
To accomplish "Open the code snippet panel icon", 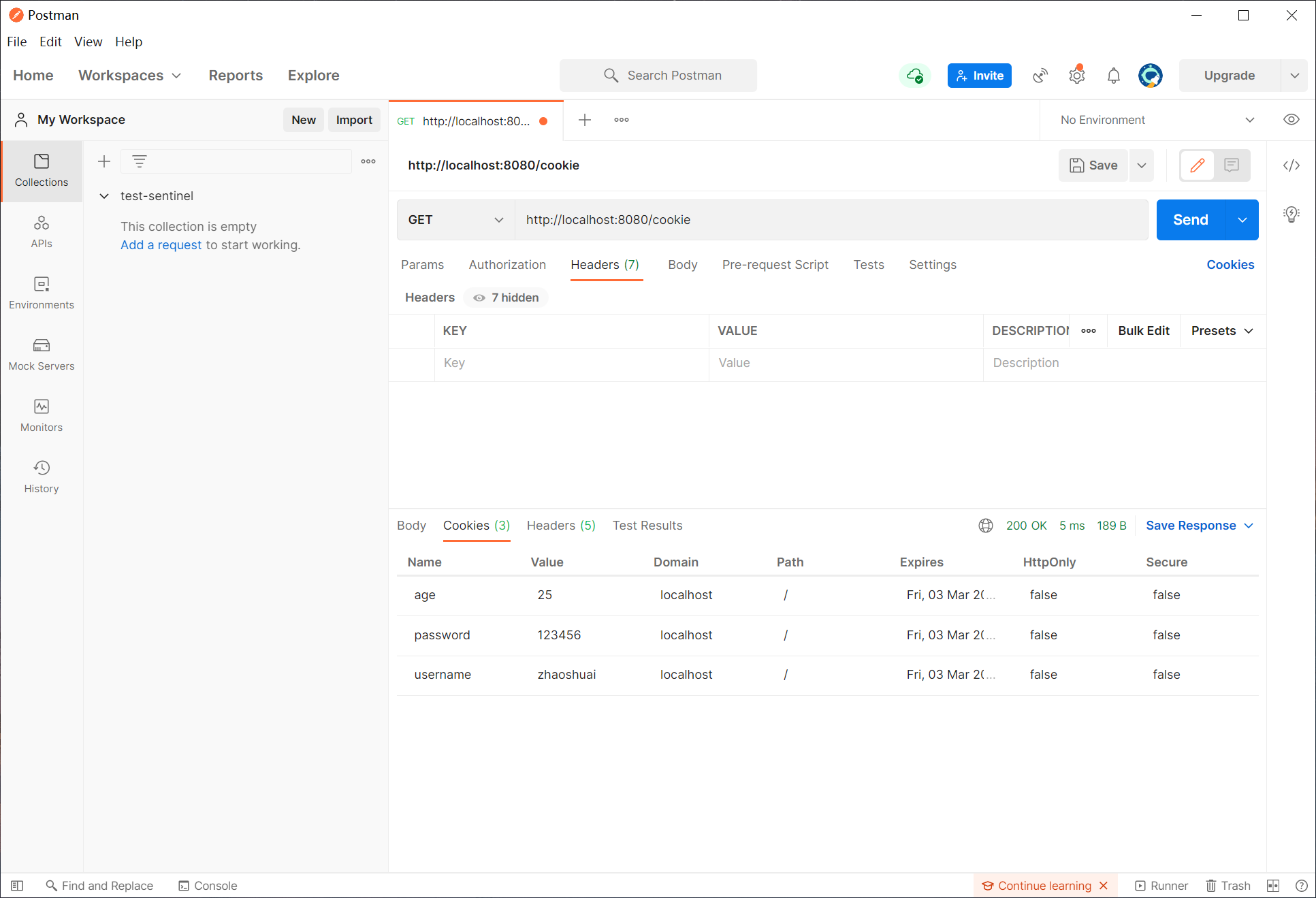I will pyautogui.click(x=1291, y=165).
